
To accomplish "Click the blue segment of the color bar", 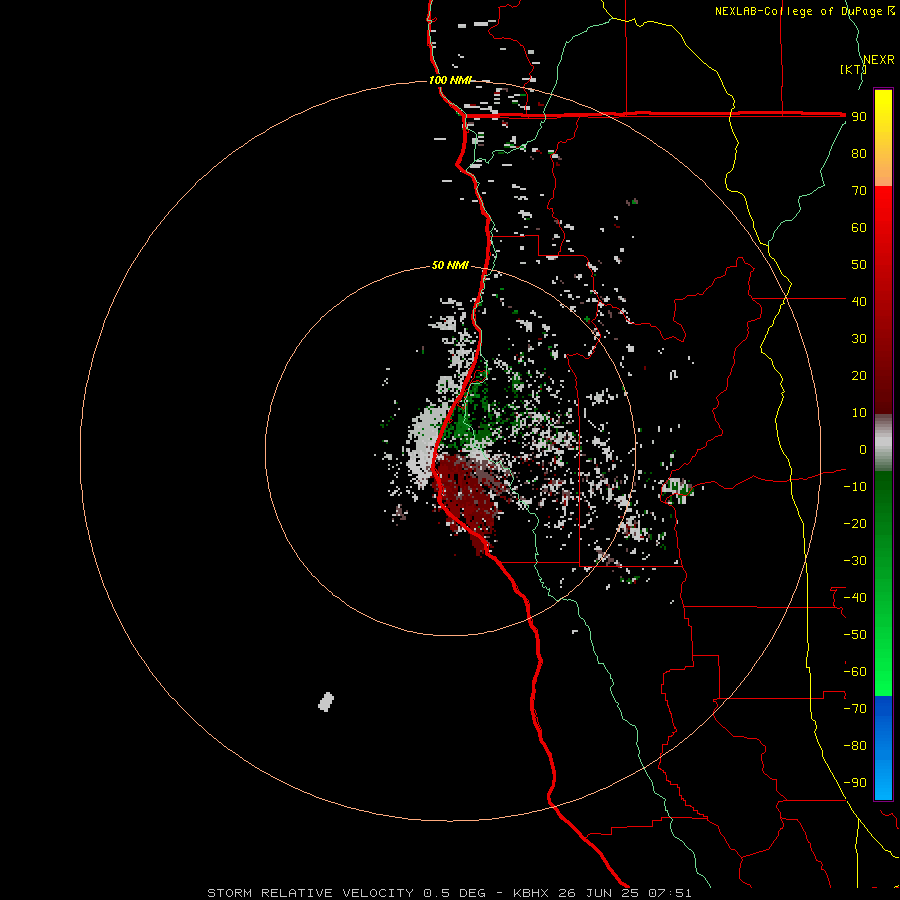I will click(883, 747).
